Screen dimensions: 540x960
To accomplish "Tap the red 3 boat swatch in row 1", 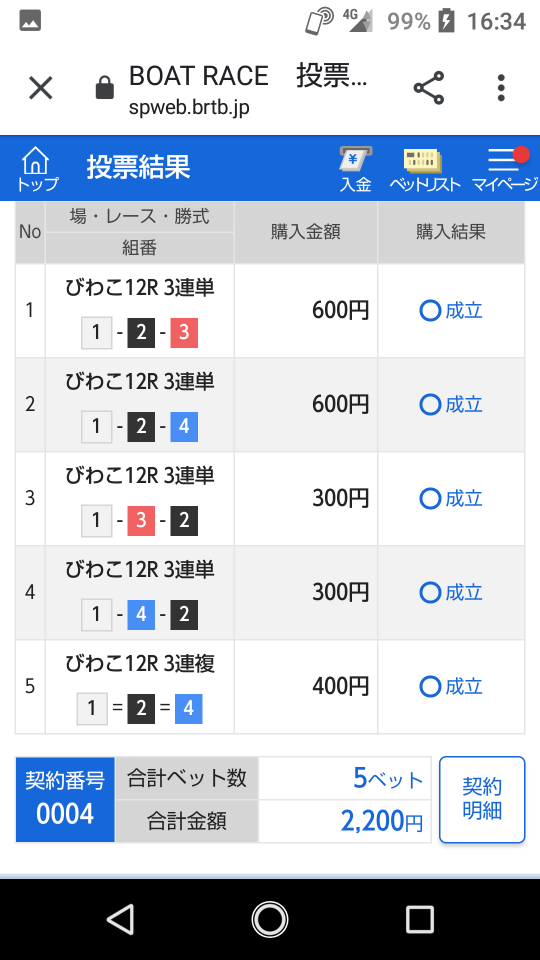I will (184, 333).
